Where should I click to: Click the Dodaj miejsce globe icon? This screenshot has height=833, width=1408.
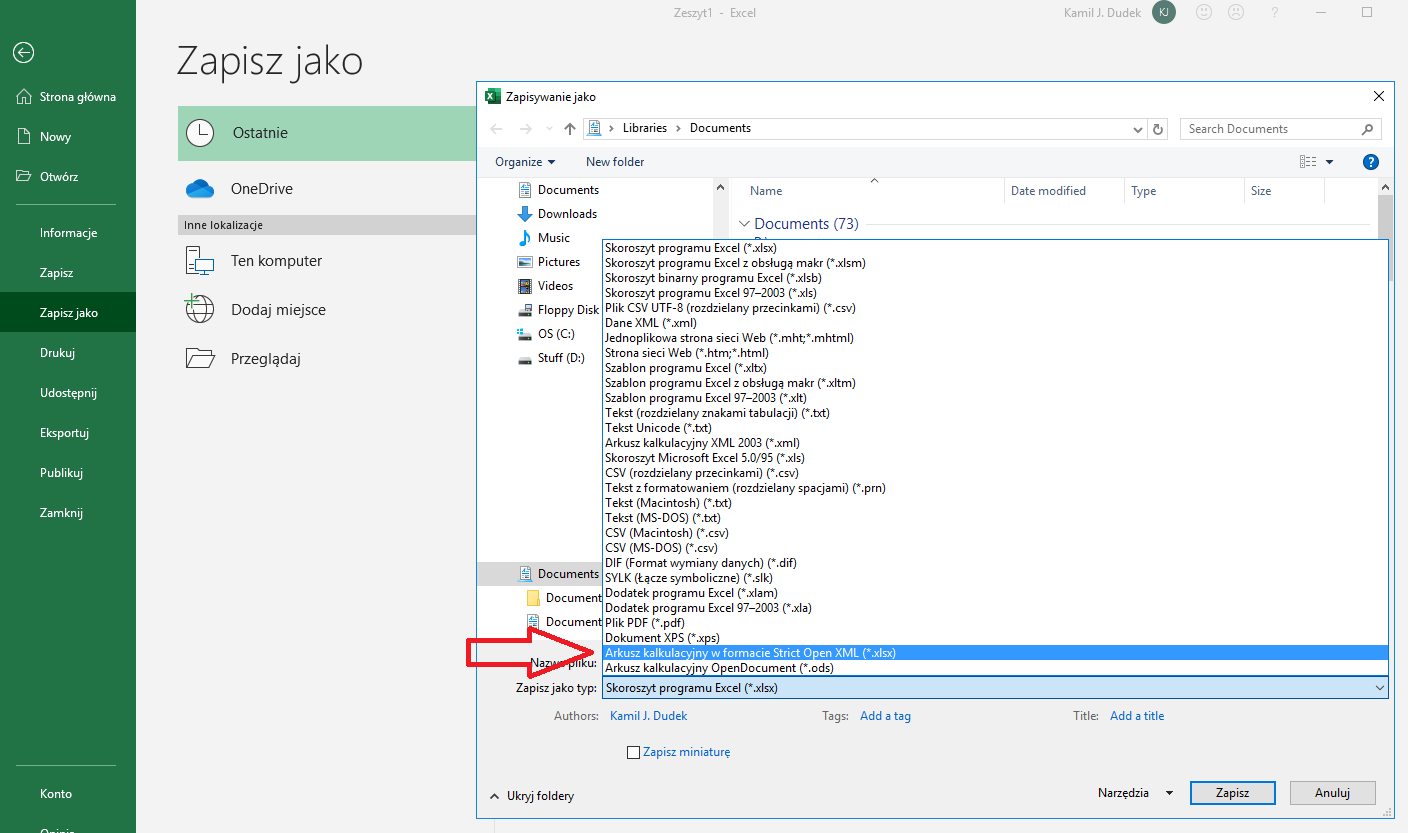click(199, 309)
